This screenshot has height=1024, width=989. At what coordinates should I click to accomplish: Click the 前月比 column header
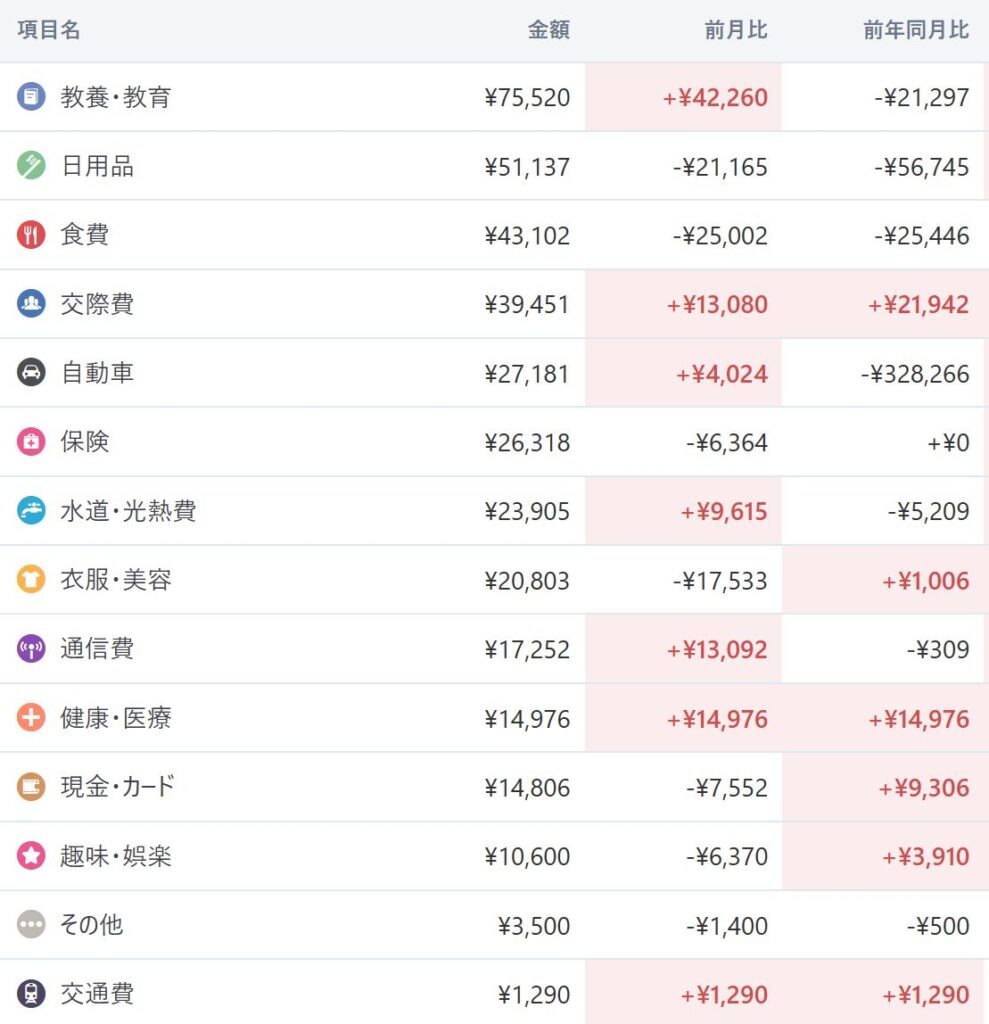(736, 30)
